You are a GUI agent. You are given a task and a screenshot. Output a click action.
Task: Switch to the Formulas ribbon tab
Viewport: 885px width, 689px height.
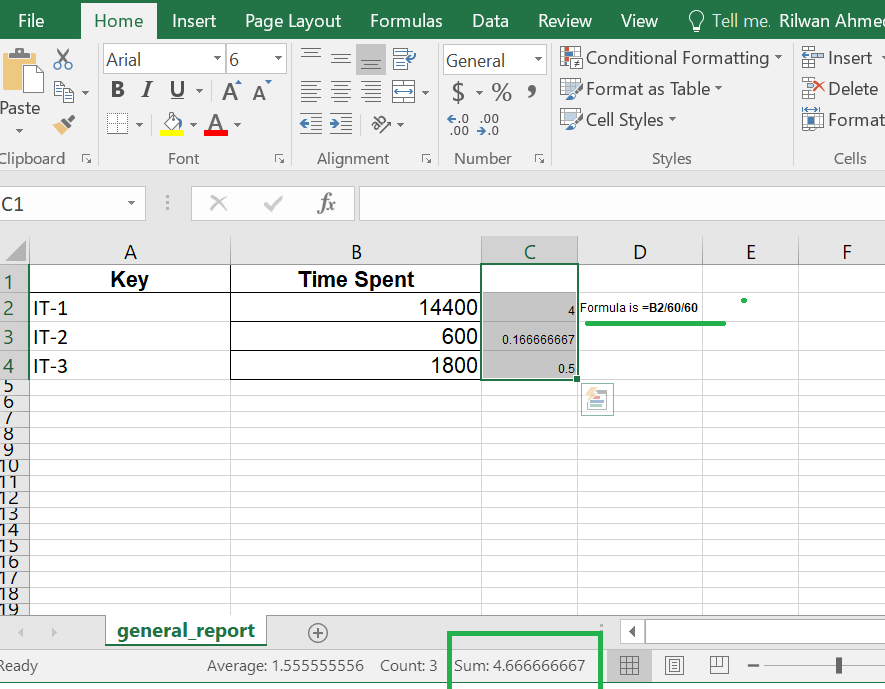click(406, 20)
